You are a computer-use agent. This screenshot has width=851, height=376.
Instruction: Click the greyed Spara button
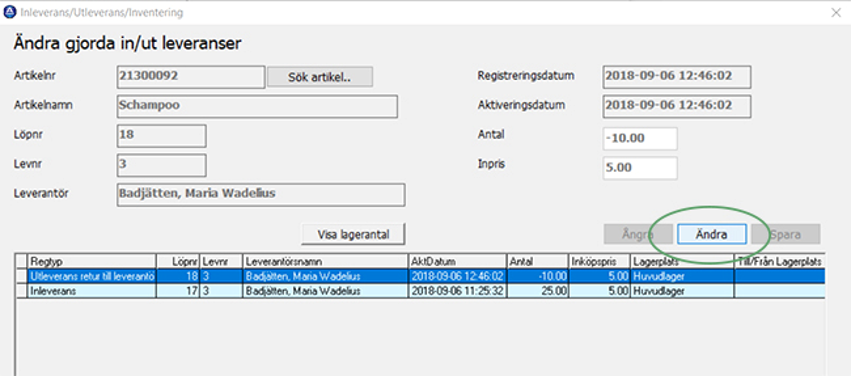(785, 234)
